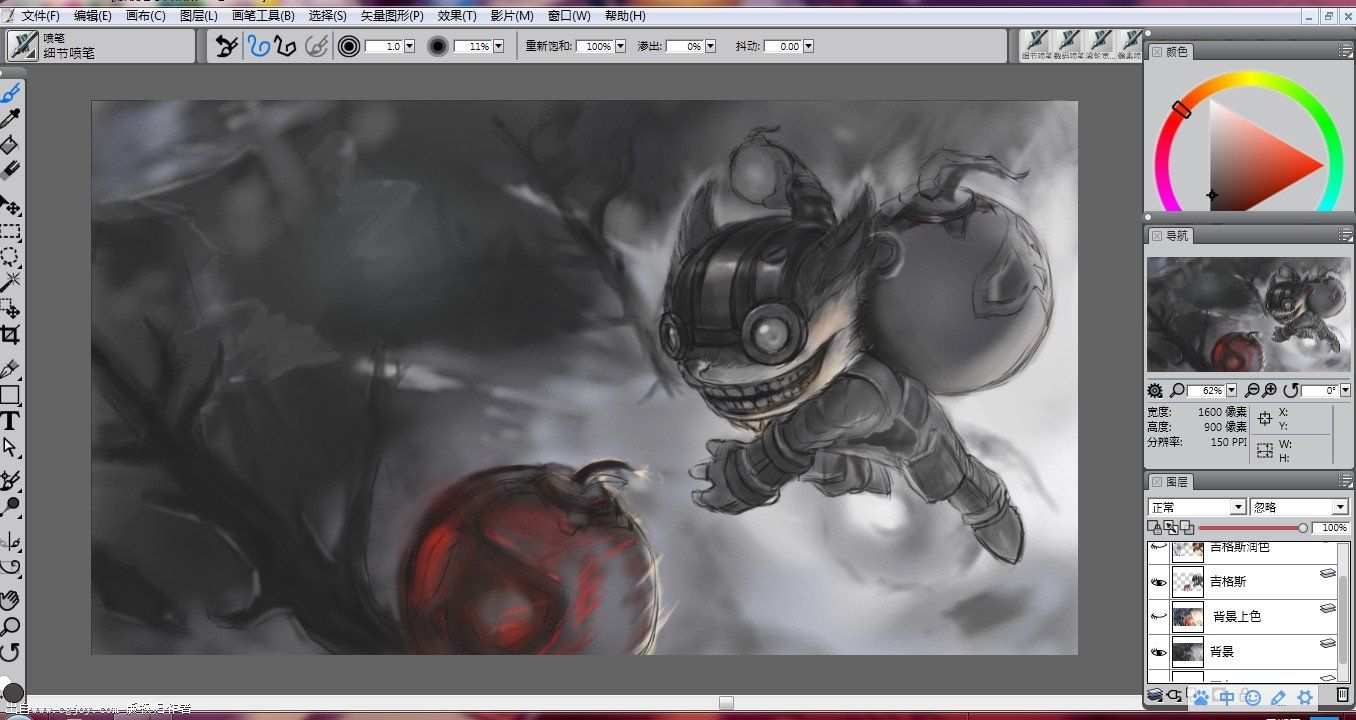Viewport: 1356px width, 720px height.
Task: Open the 抖动 0.00 dropdown arrow
Action: pyautogui.click(x=808, y=47)
